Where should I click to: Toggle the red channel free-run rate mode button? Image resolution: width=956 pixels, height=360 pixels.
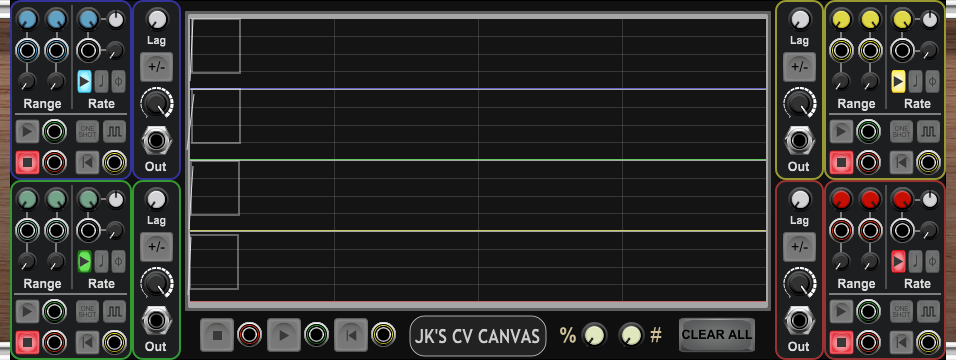pos(898,262)
